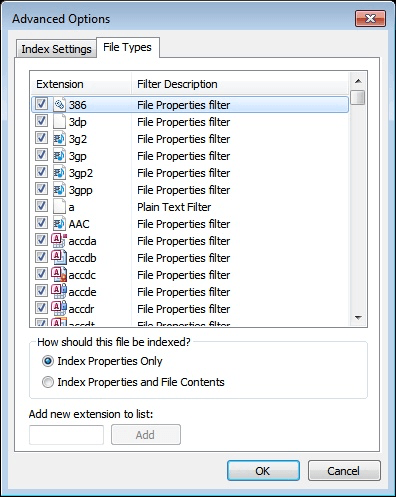This screenshot has height=497, width=396.
Task: Select the accda Access file icon
Action: pyautogui.click(x=59, y=241)
